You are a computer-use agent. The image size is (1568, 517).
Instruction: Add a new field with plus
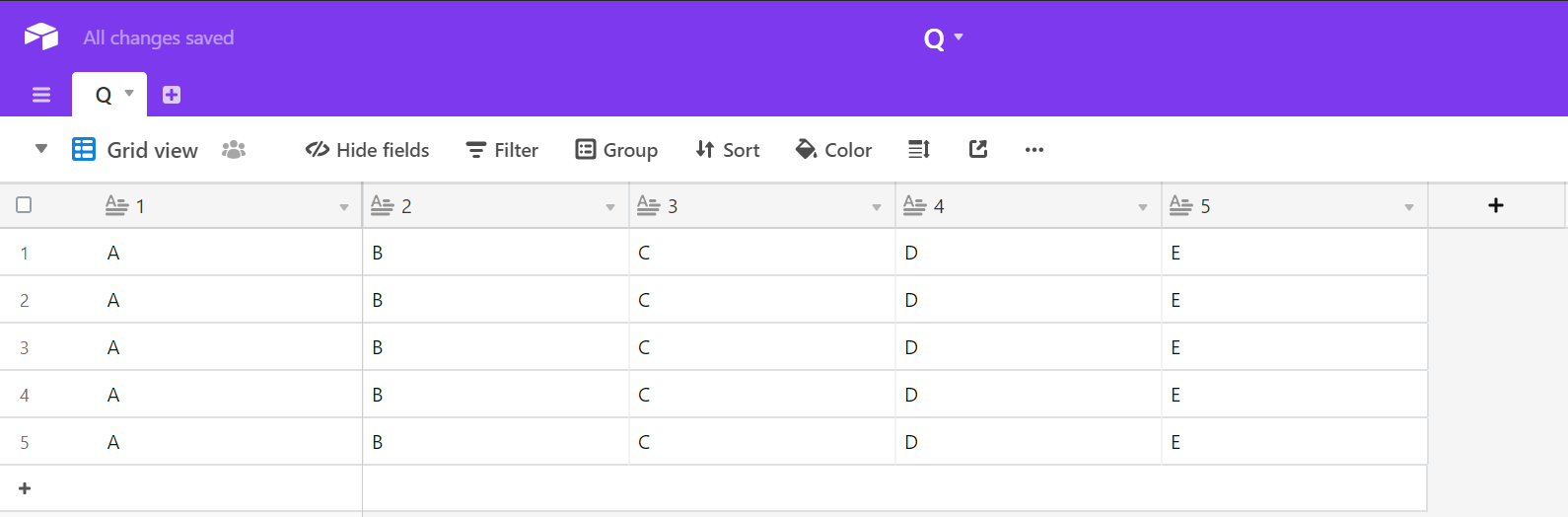(1495, 205)
